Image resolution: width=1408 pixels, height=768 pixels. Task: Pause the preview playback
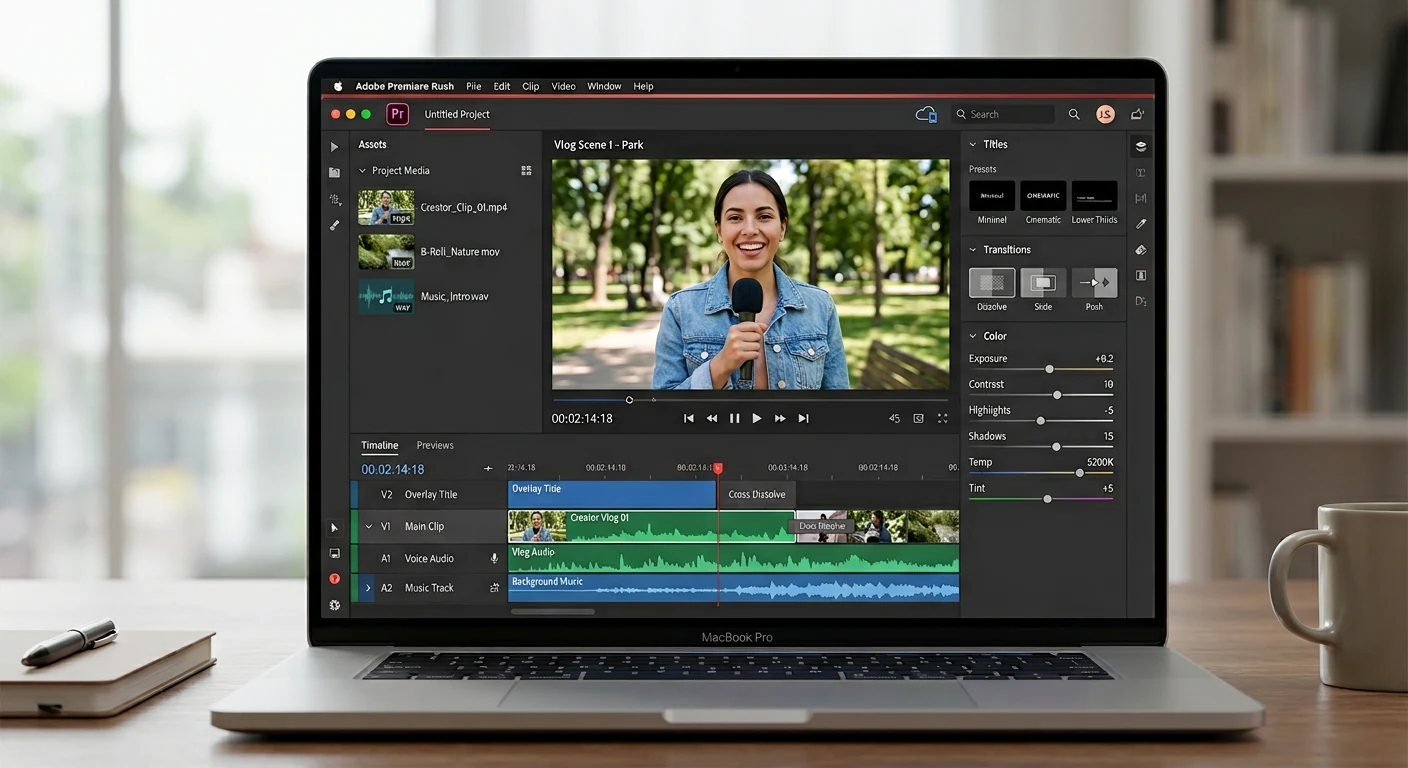(x=735, y=419)
